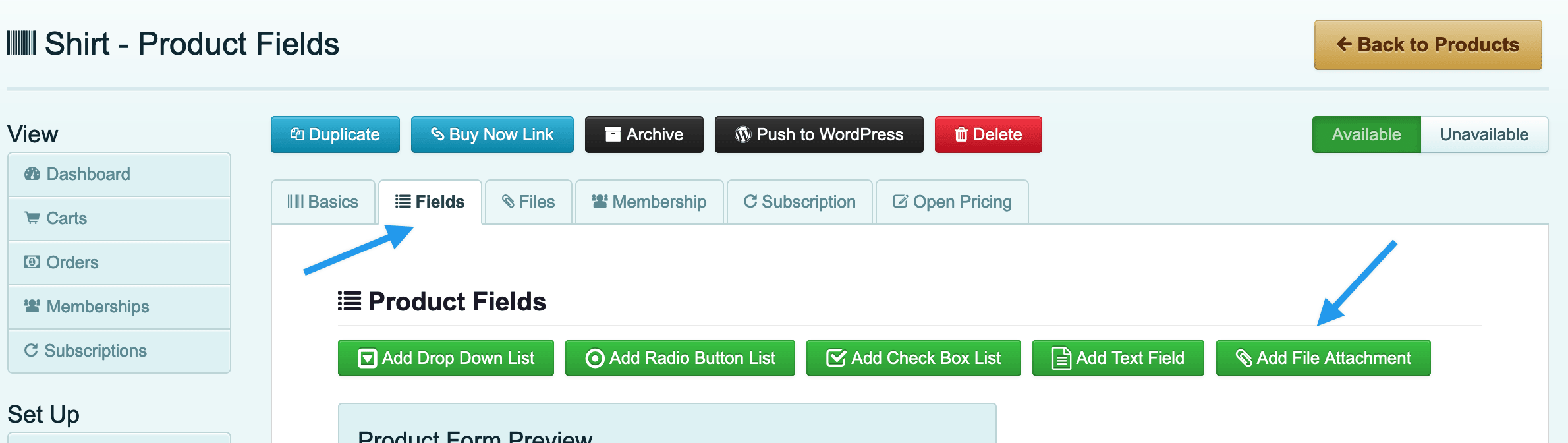
Task: Open the Membership tab
Action: [650, 202]
